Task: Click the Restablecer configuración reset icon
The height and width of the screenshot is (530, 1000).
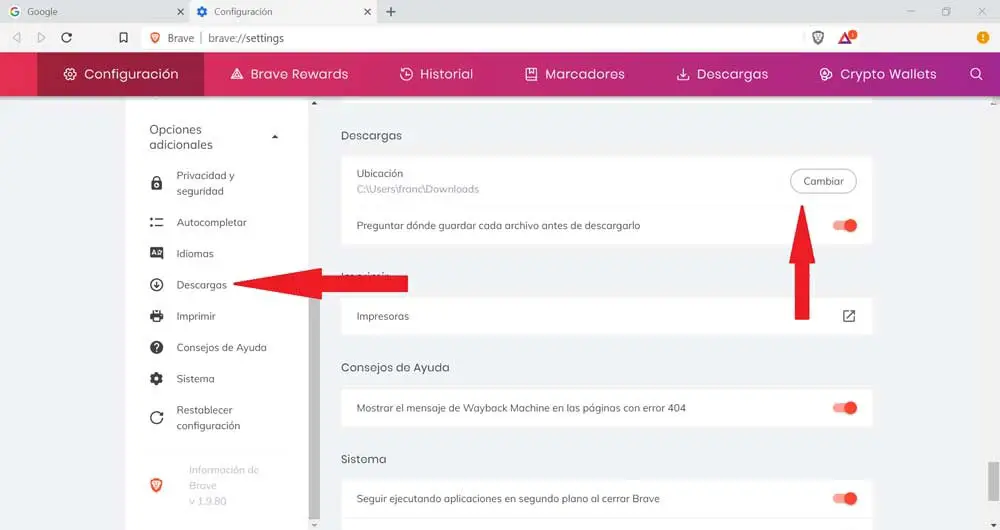Action: 156,418
